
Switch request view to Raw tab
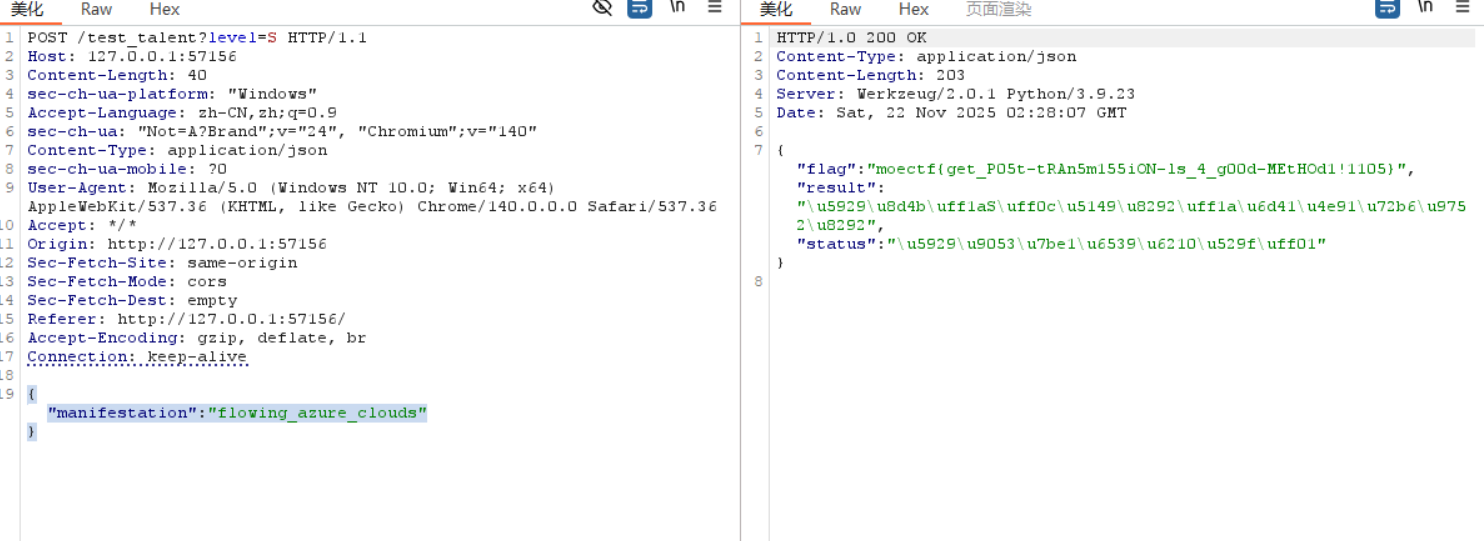click(x=96, y=9)
